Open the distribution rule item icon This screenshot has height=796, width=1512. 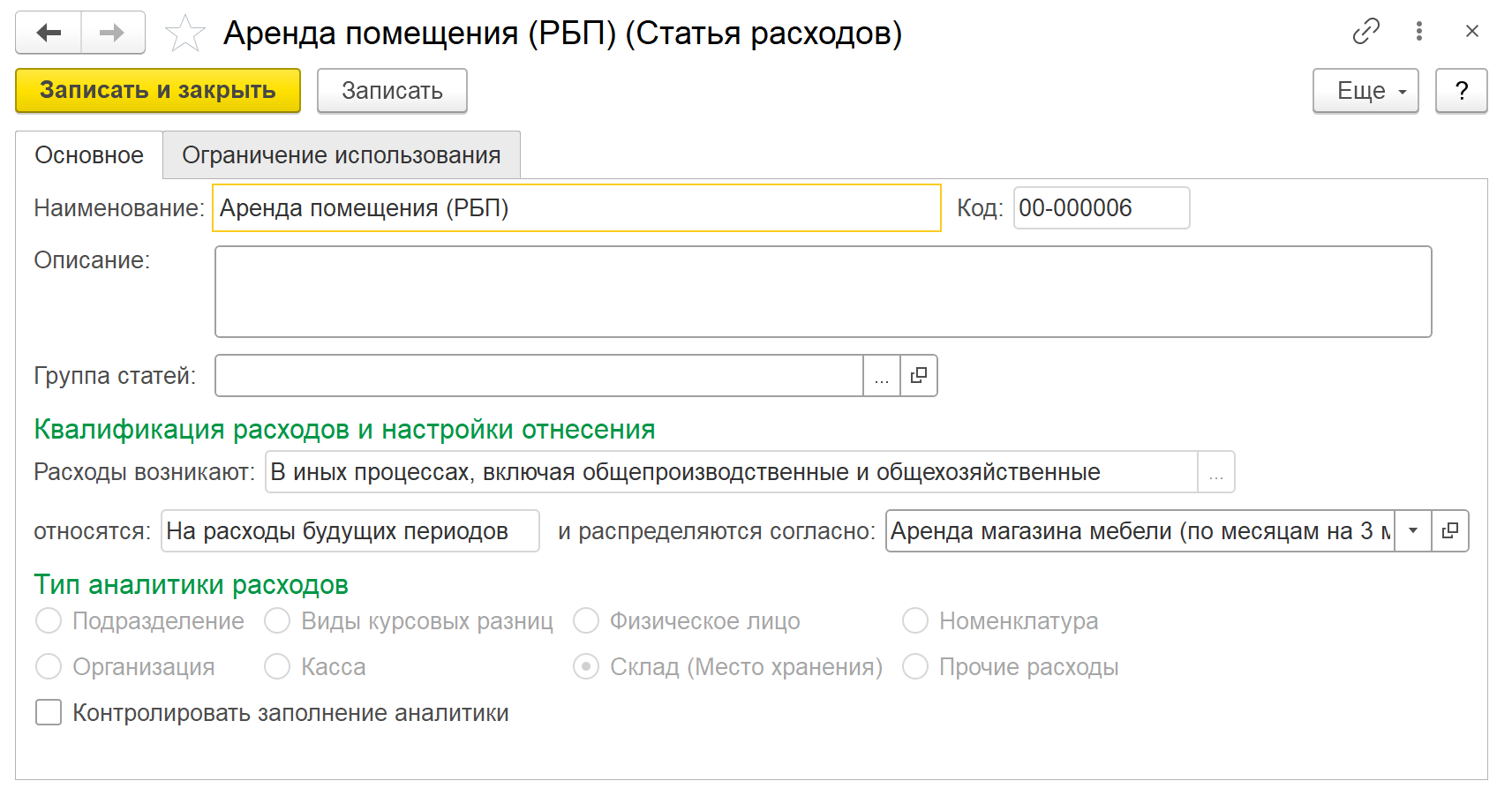pos(1450,531)
